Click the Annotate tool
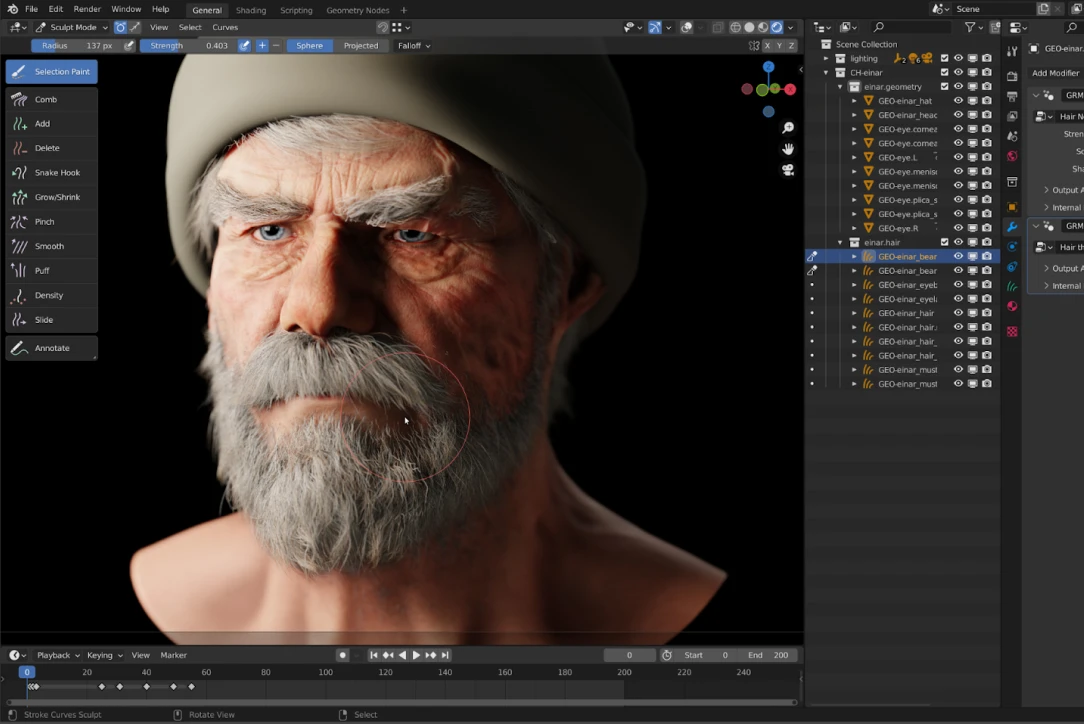1084x724 pixels. 52,348
